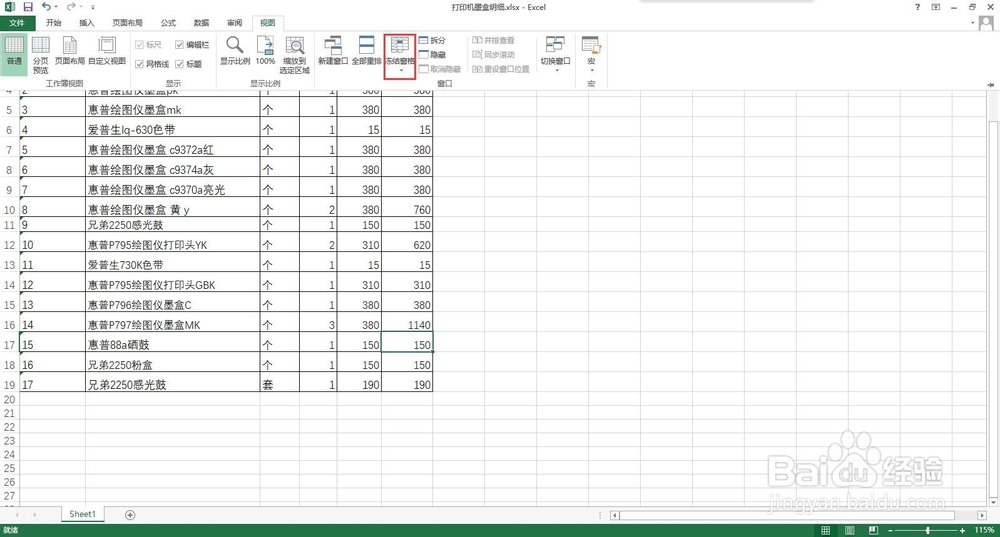Switch to Page Layout view in status bar
Screen dimensions: 1000x537
coord(849,530)
